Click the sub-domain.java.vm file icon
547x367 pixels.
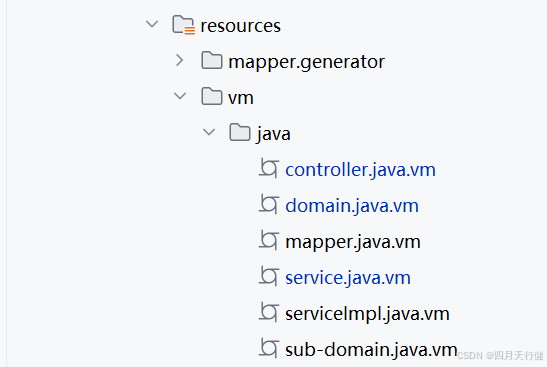point(269,349)
